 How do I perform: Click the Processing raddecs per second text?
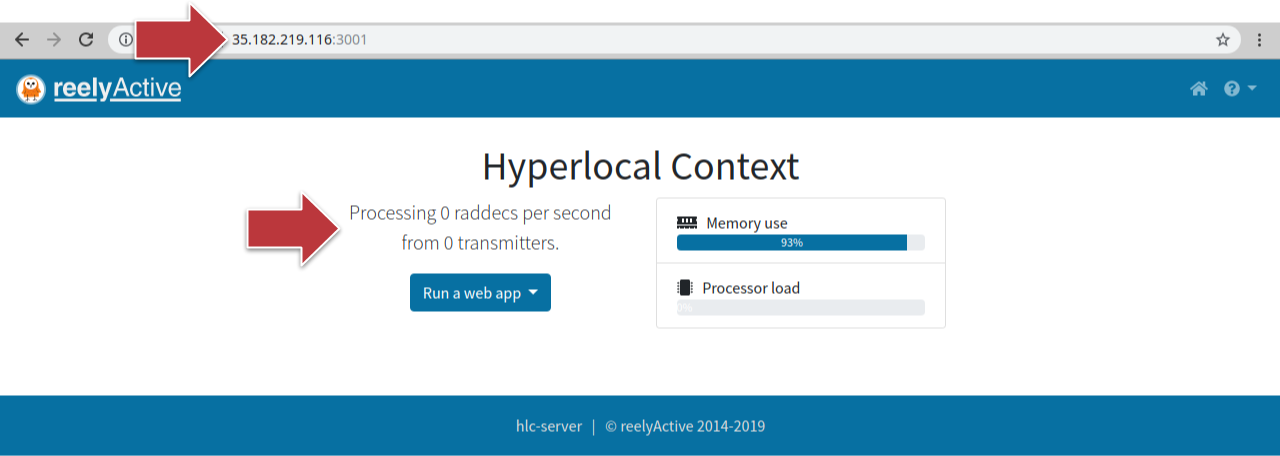click(x=480, y=213)
